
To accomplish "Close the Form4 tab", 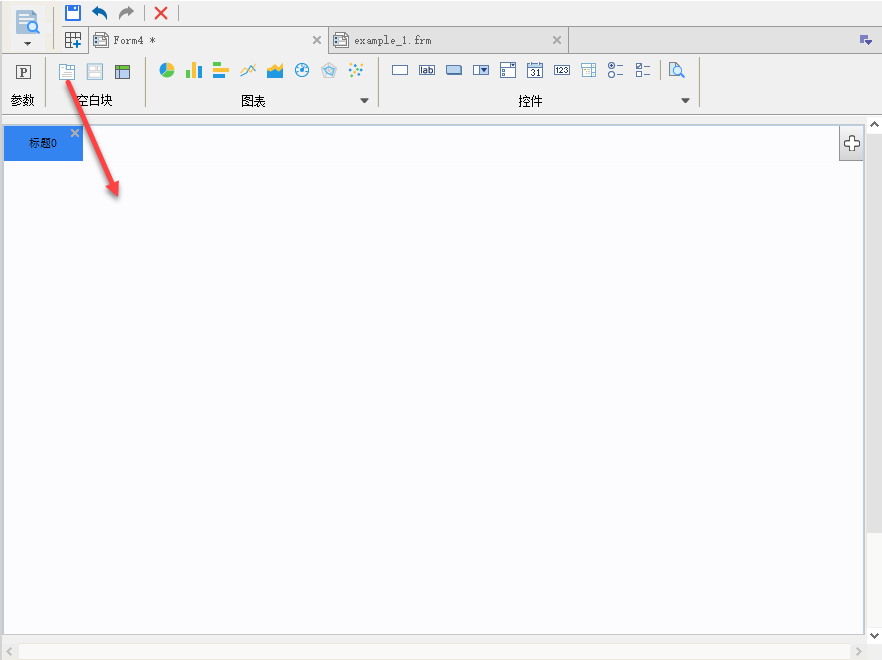I will coord(317,40).
